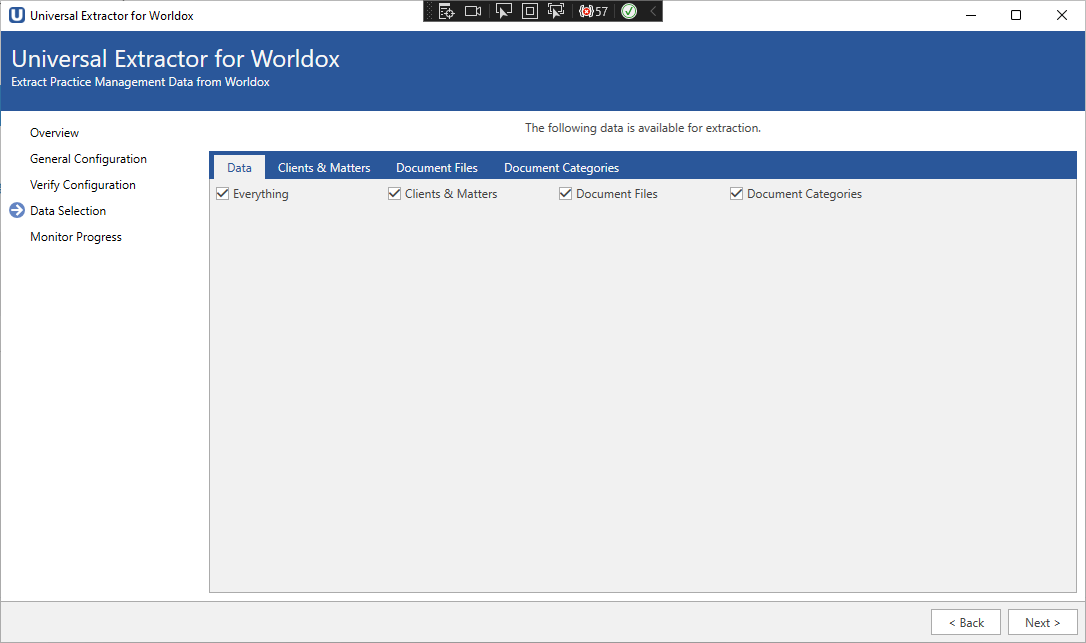Toggle the Document Files checkbox
Viewport: 1086px width, 643px height.
565,193
